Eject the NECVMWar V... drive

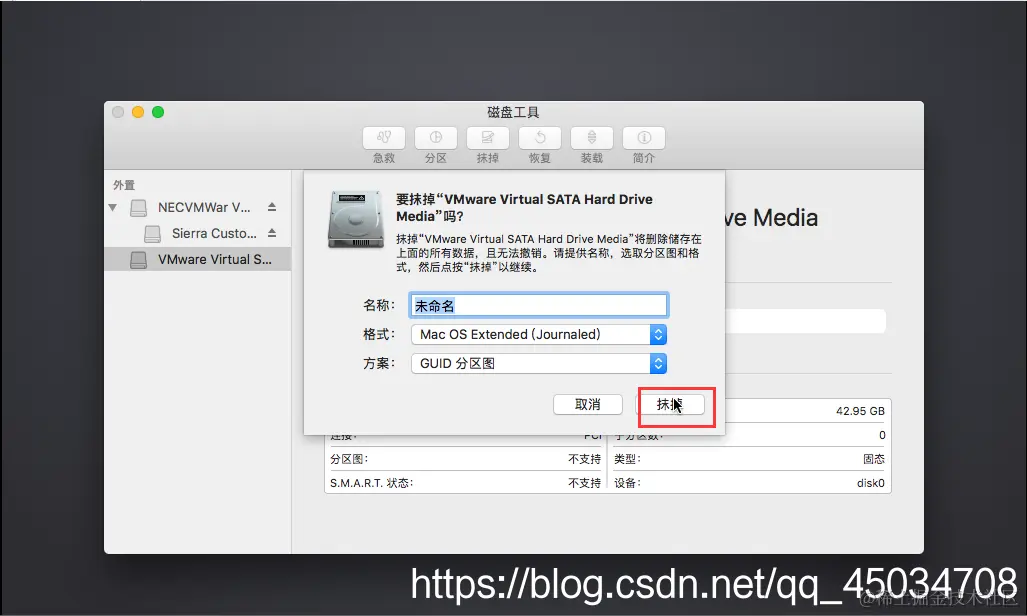[272, 207]
